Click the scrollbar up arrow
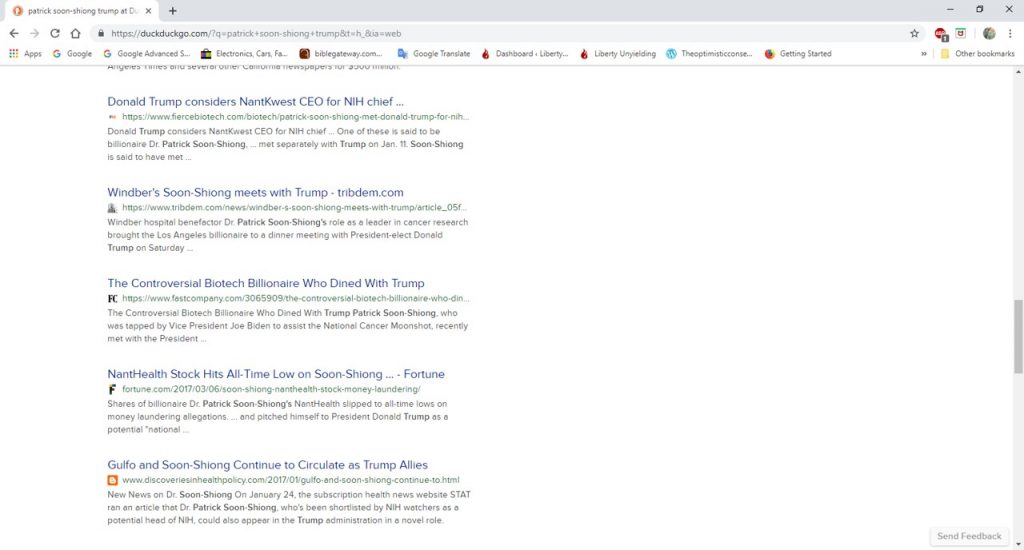Image resolution: width=1024 pixels, height=550 pixels. [1017, 70]
